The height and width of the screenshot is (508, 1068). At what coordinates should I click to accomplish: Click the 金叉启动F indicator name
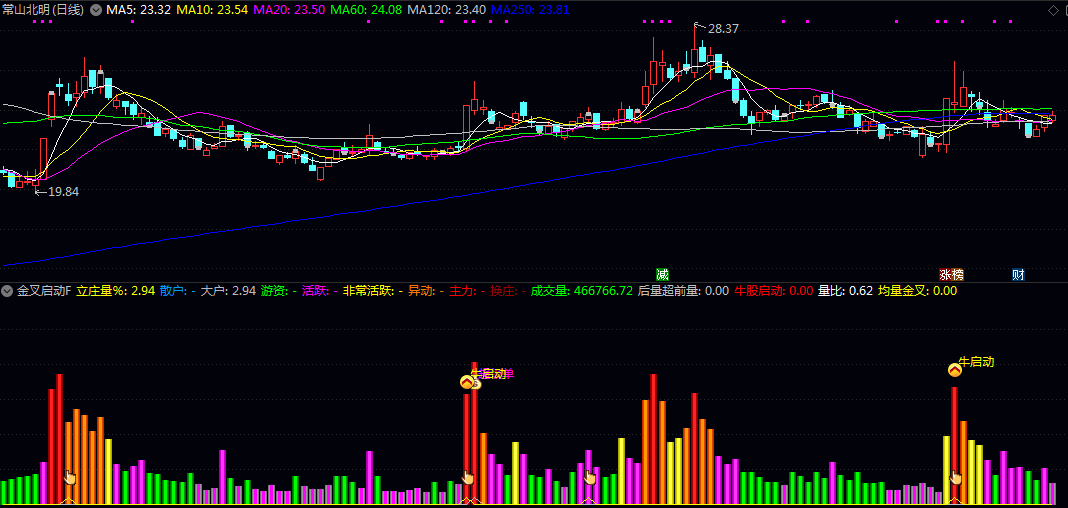(44, 291)
